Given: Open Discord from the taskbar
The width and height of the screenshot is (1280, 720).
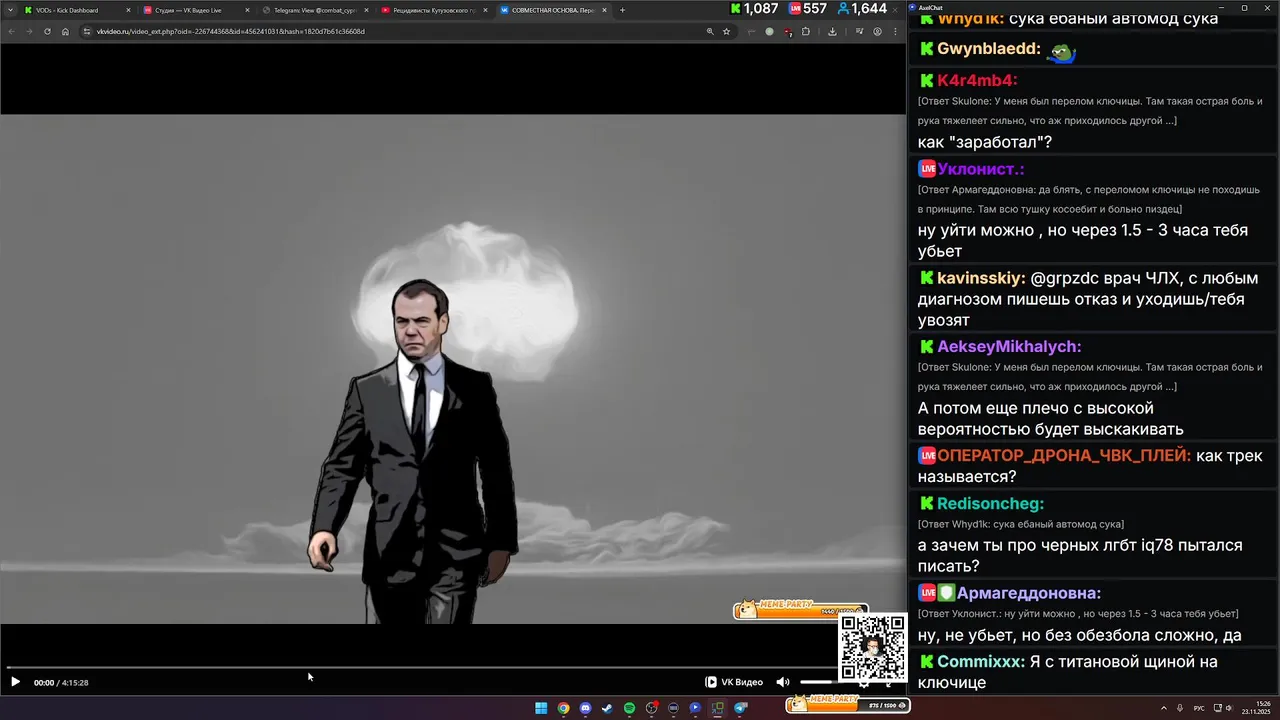Looking at the screenshot, I should pos(585,708).
